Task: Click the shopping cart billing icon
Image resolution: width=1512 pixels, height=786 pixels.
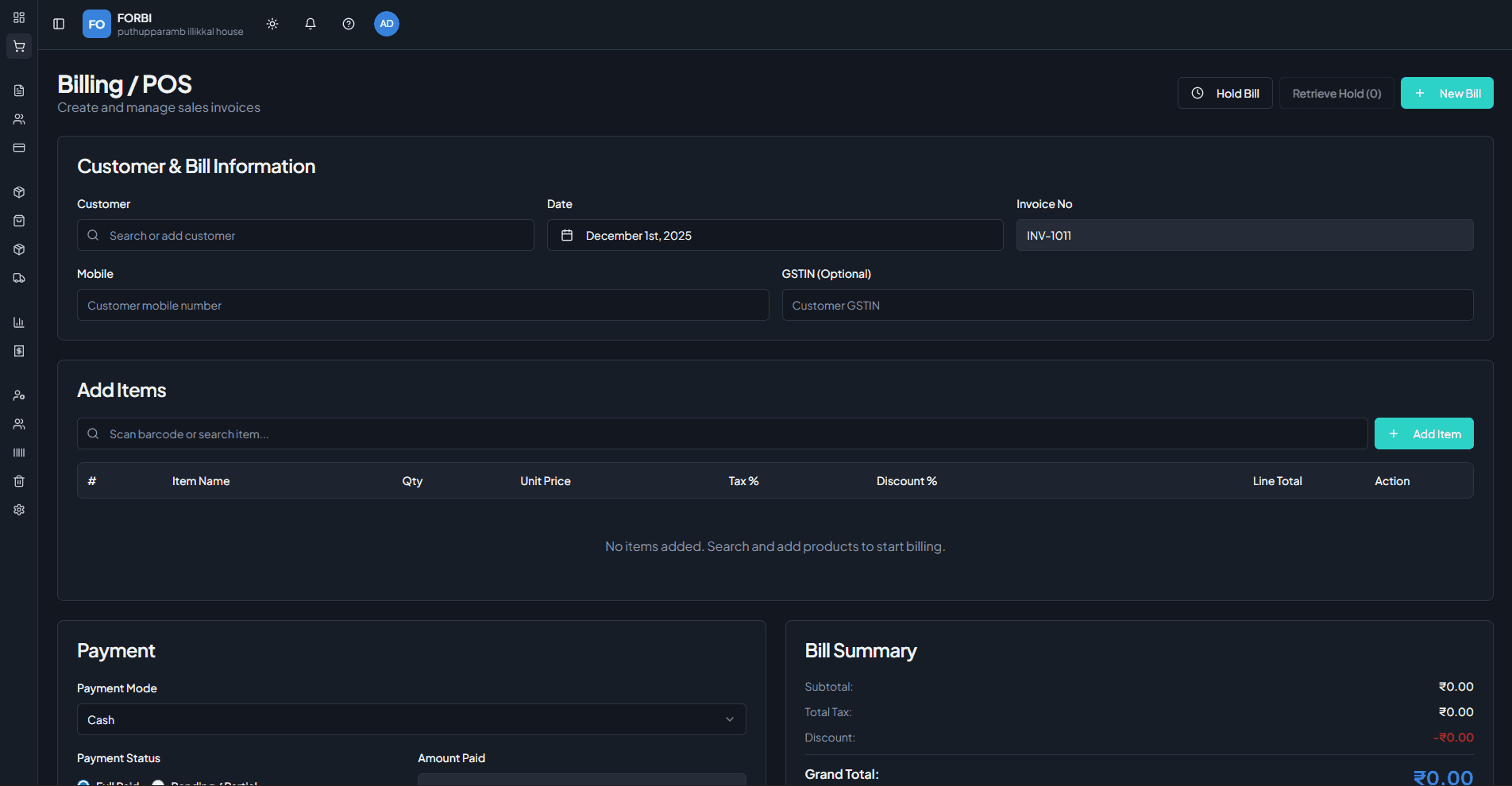Action: [19, 46]
